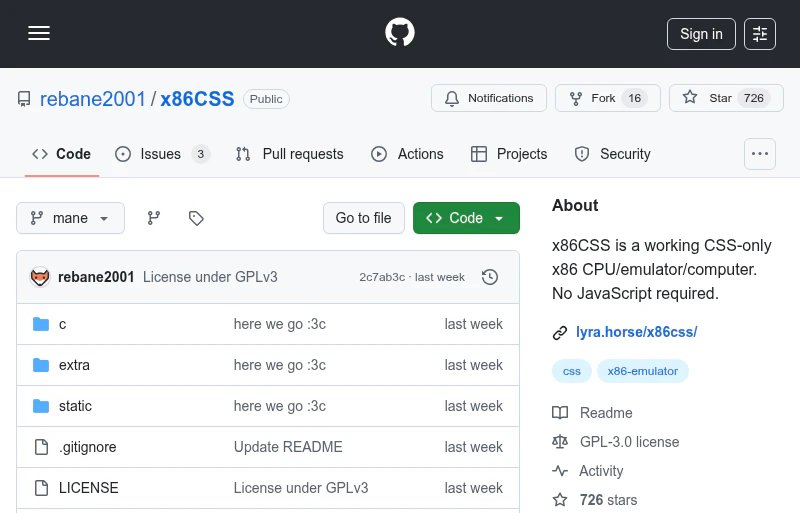Click Issues count badge 3
The width and height of the screenshot is (800, 513).
(201, 154)
